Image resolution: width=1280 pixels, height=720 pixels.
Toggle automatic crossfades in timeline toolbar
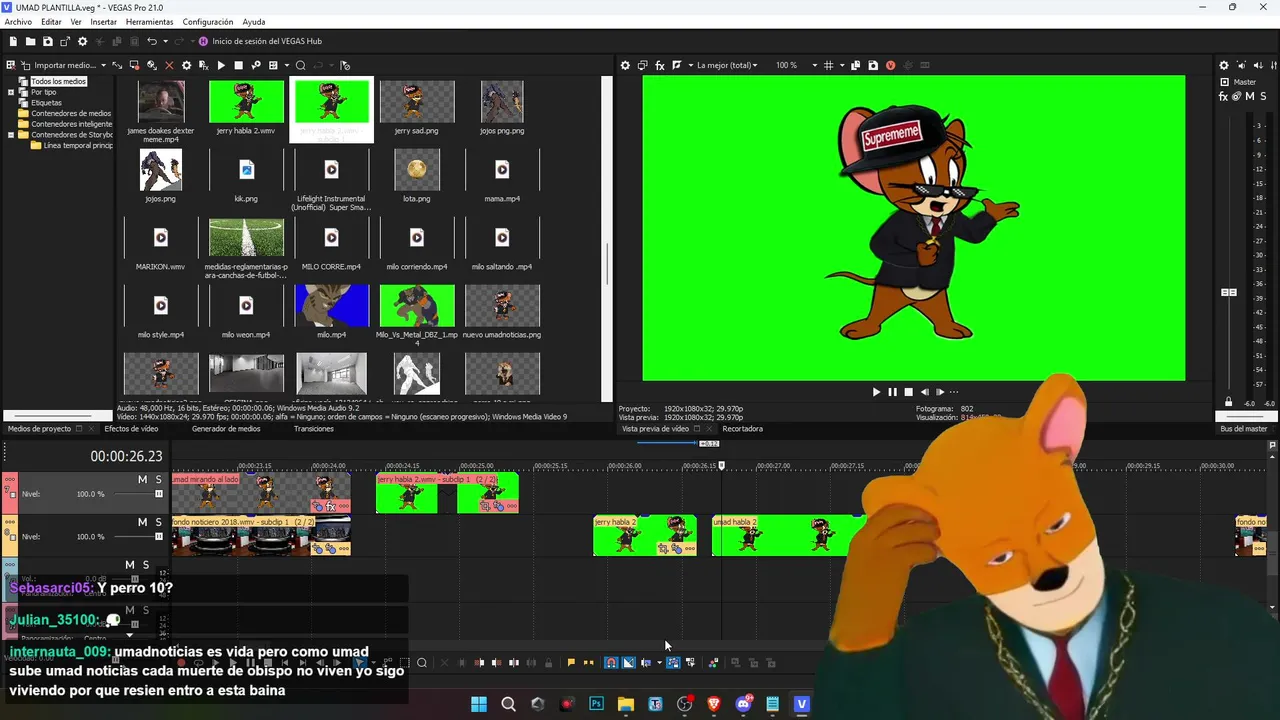tap(628, 662)
